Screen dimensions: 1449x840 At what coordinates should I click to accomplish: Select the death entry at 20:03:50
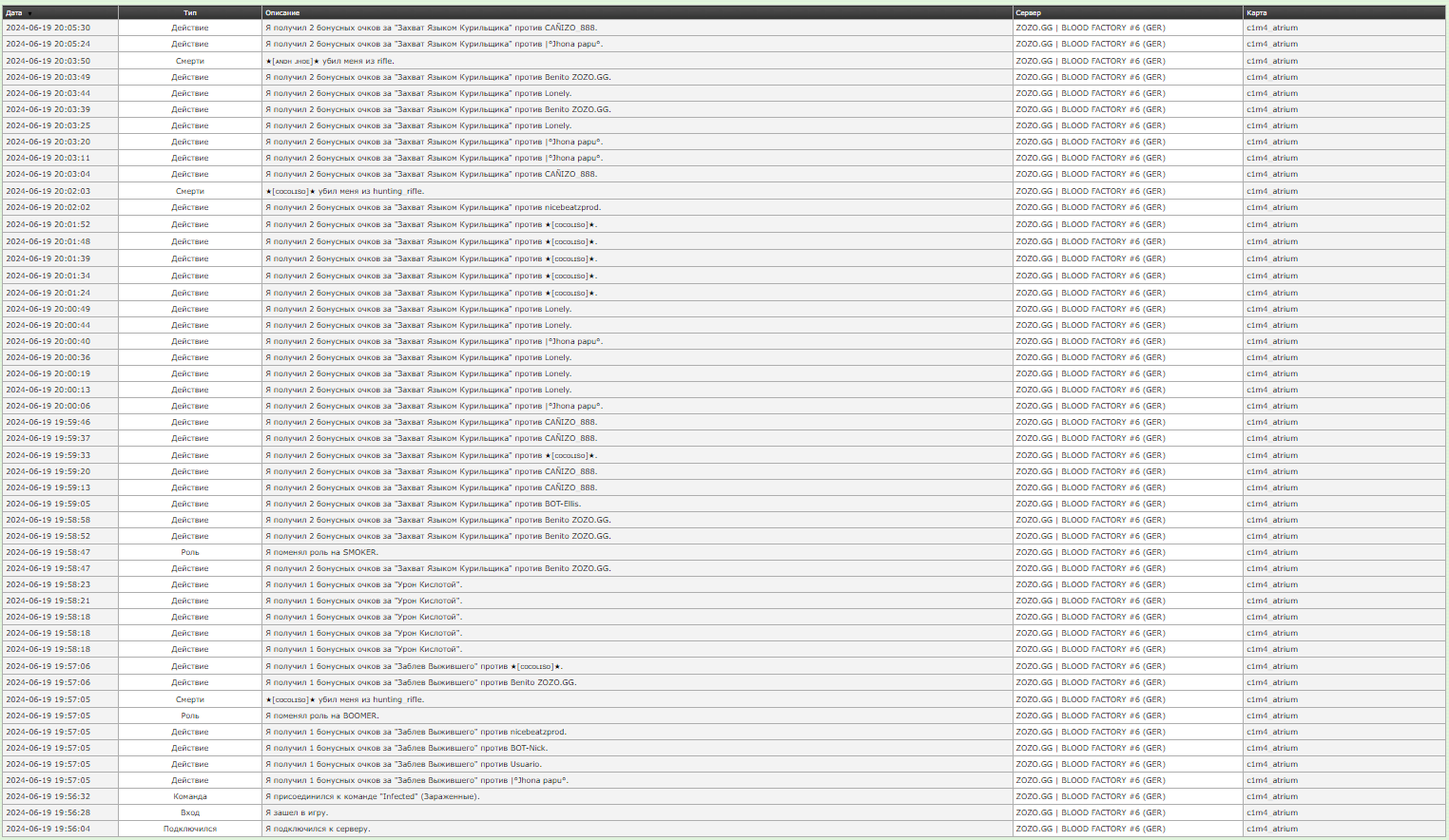click(329, 61)
